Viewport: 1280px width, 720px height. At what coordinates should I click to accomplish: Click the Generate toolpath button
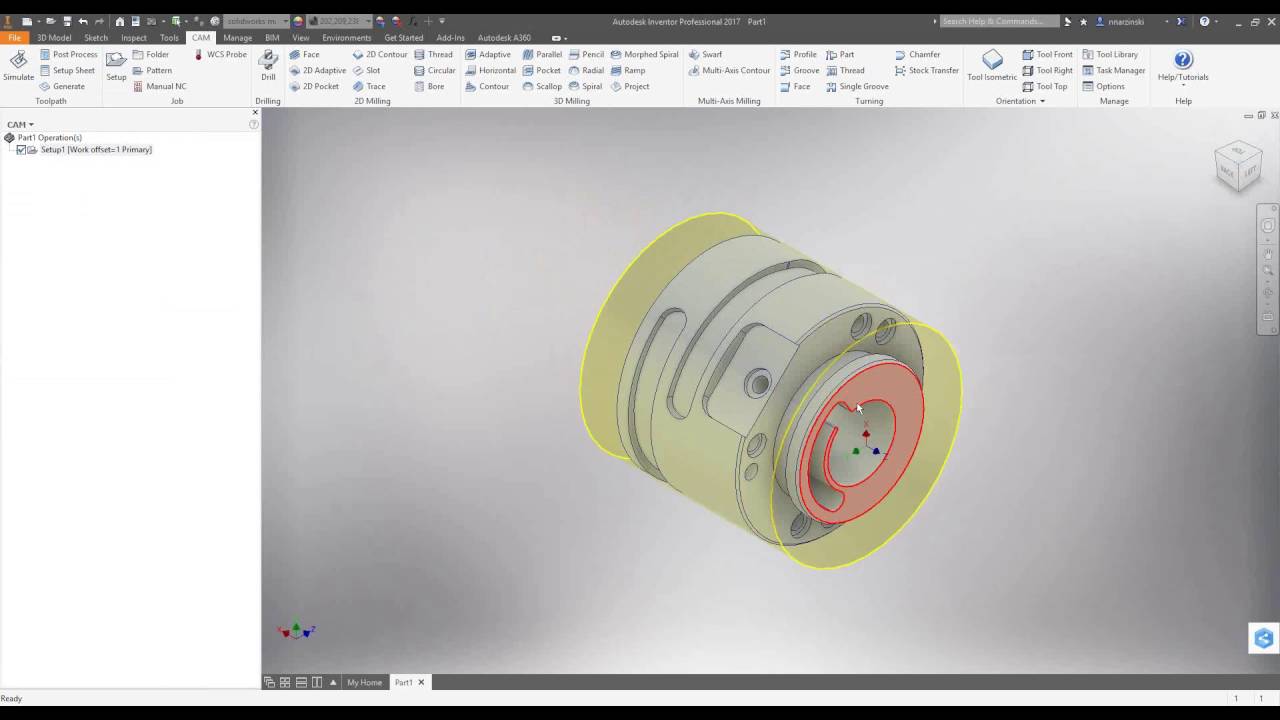62,86
